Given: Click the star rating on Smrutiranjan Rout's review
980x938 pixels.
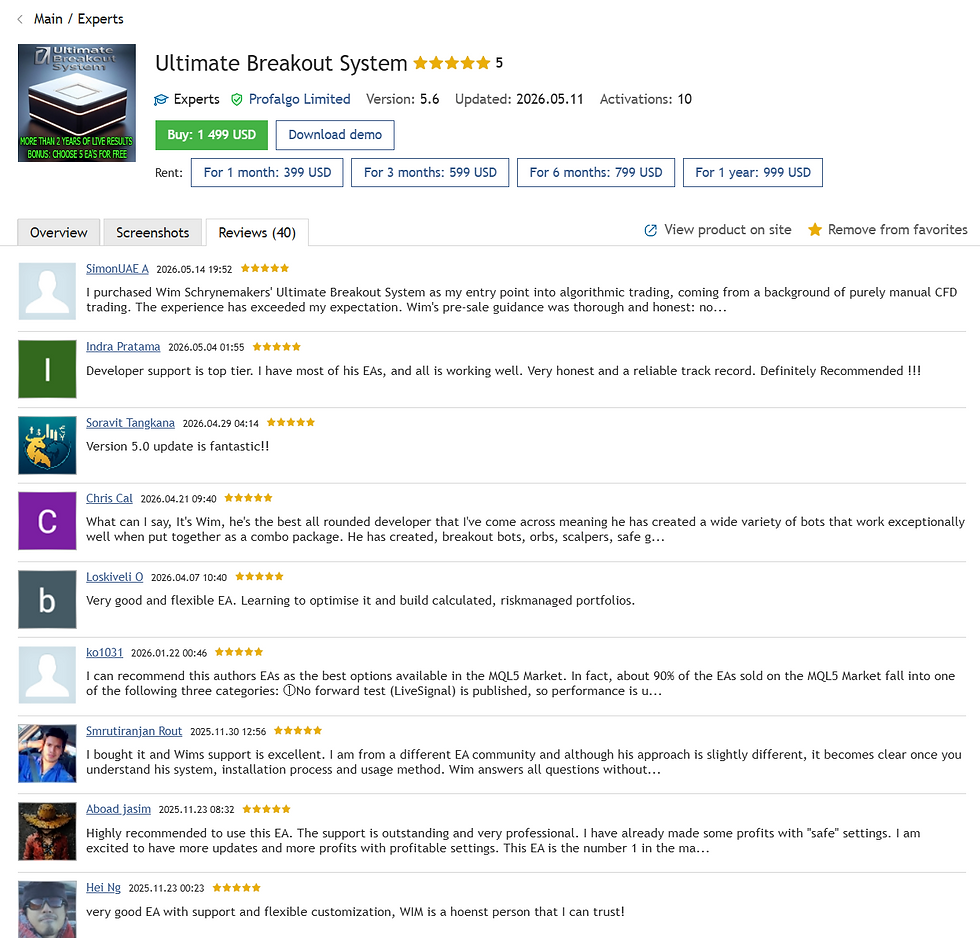Looking at the screenshot, I should coord(298,731).
